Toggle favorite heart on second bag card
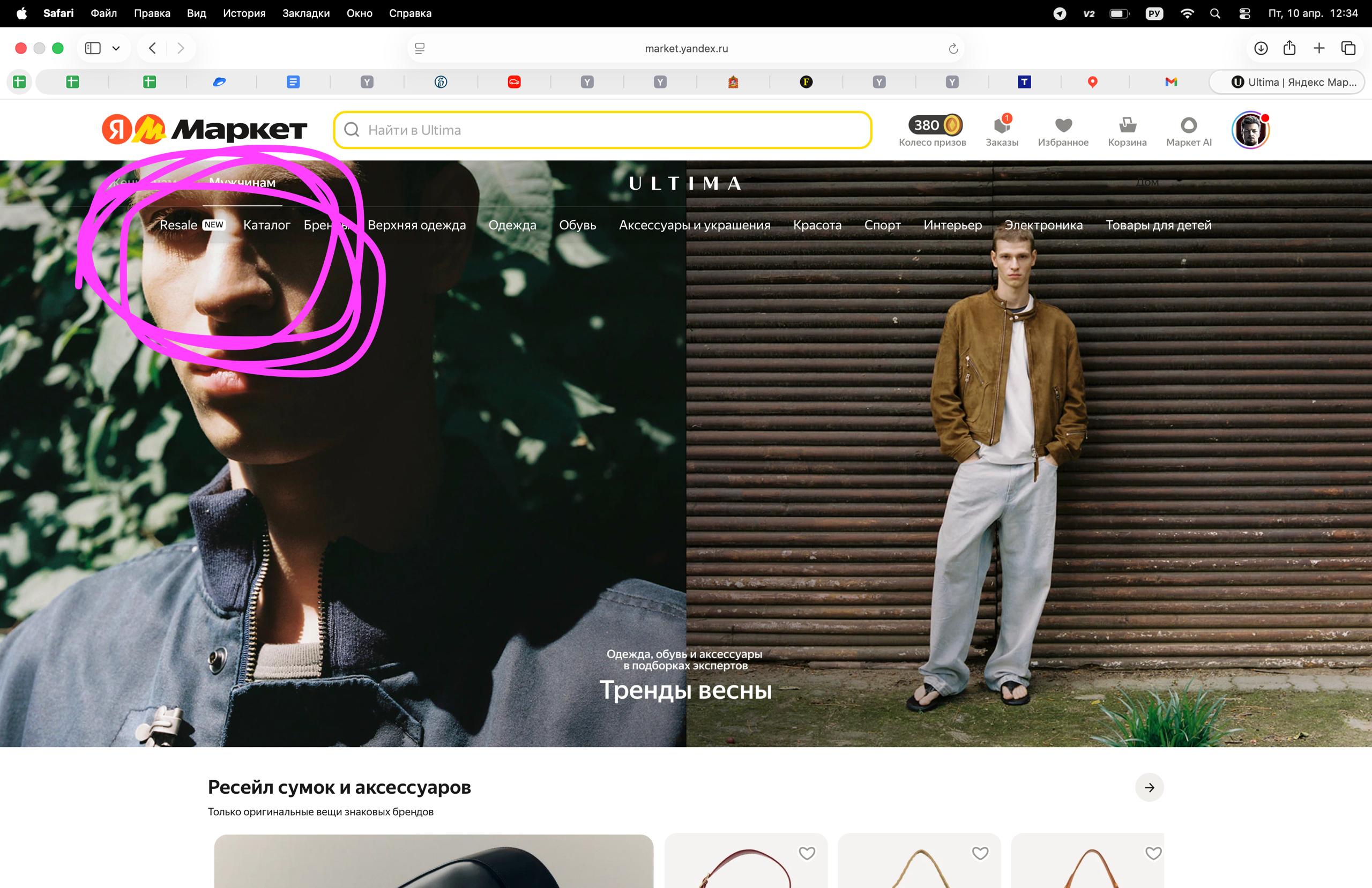Viewport: 1372px width, 888px height. point(980,853)
